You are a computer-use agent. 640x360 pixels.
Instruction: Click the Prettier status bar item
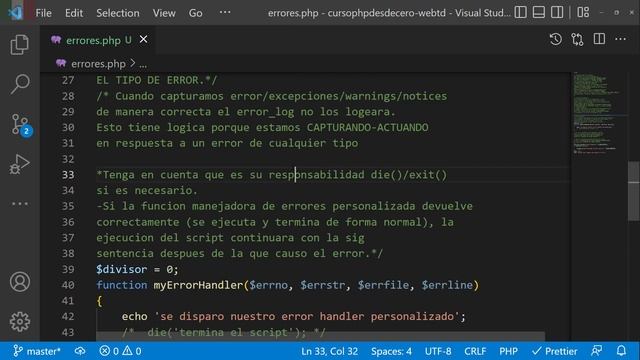pyautogui.click(x=555, y=351)
